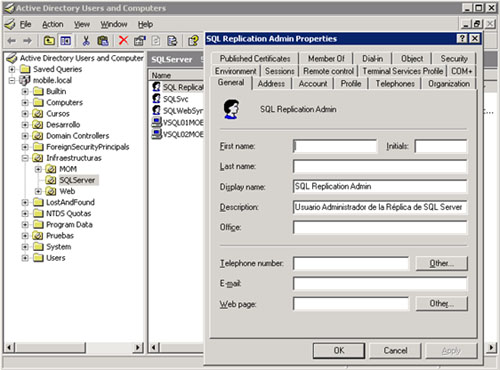Open the Terminal Services Profile tab
This screenshot has height=370, width=500.
[403, 71]
